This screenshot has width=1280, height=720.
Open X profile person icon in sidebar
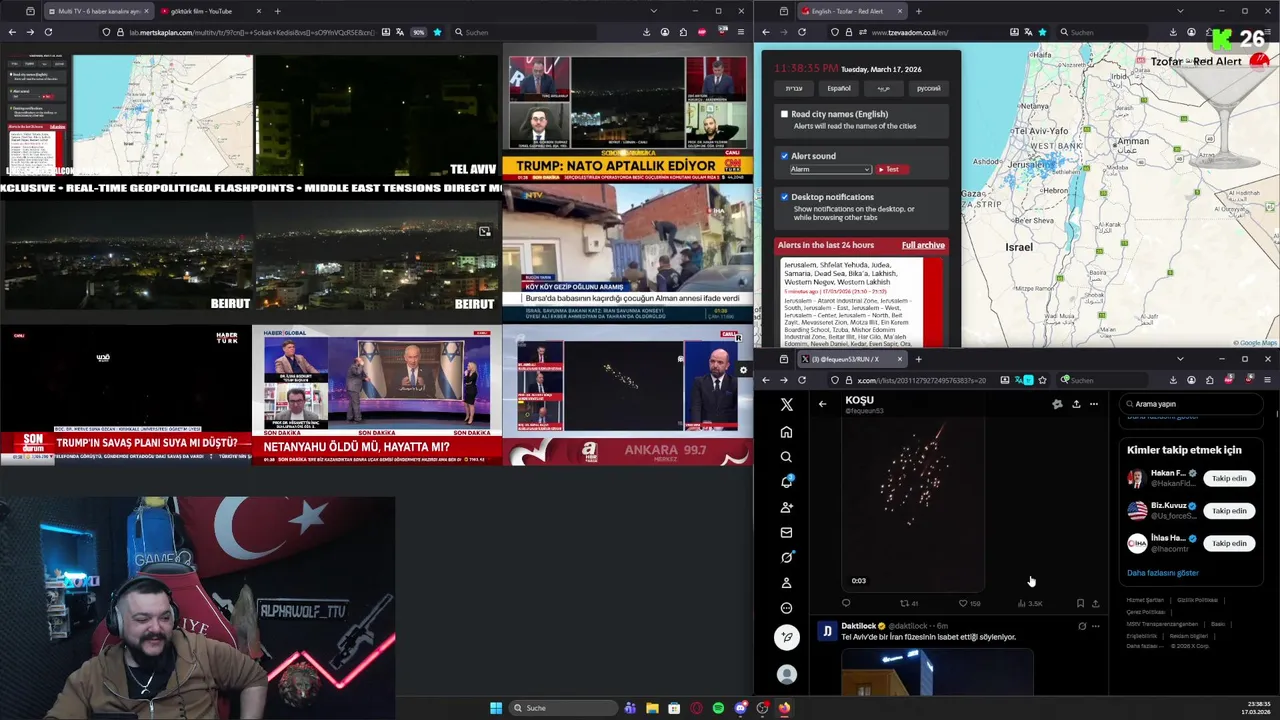tap(786, 582)
